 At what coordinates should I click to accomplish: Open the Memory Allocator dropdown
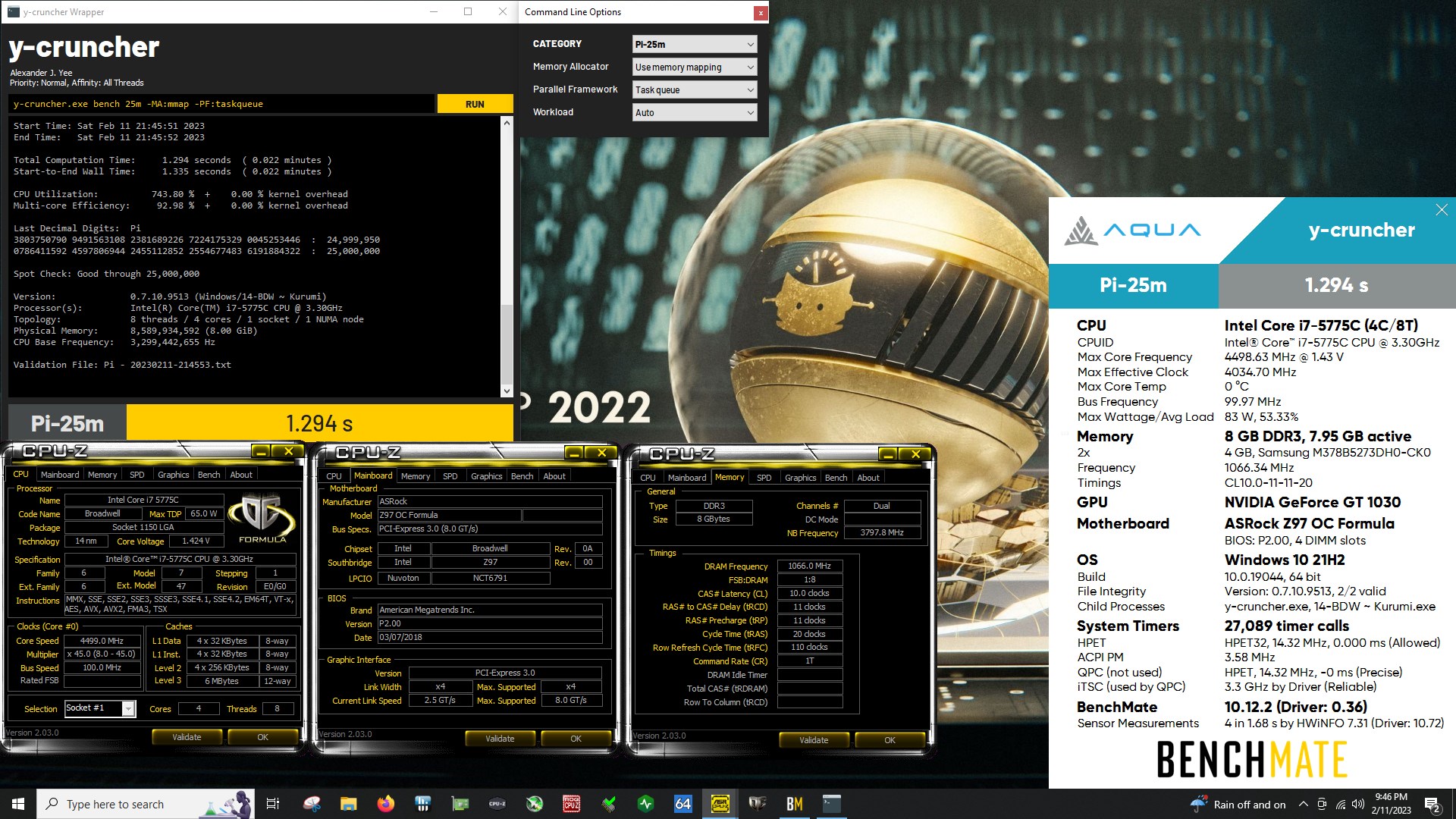694,67
